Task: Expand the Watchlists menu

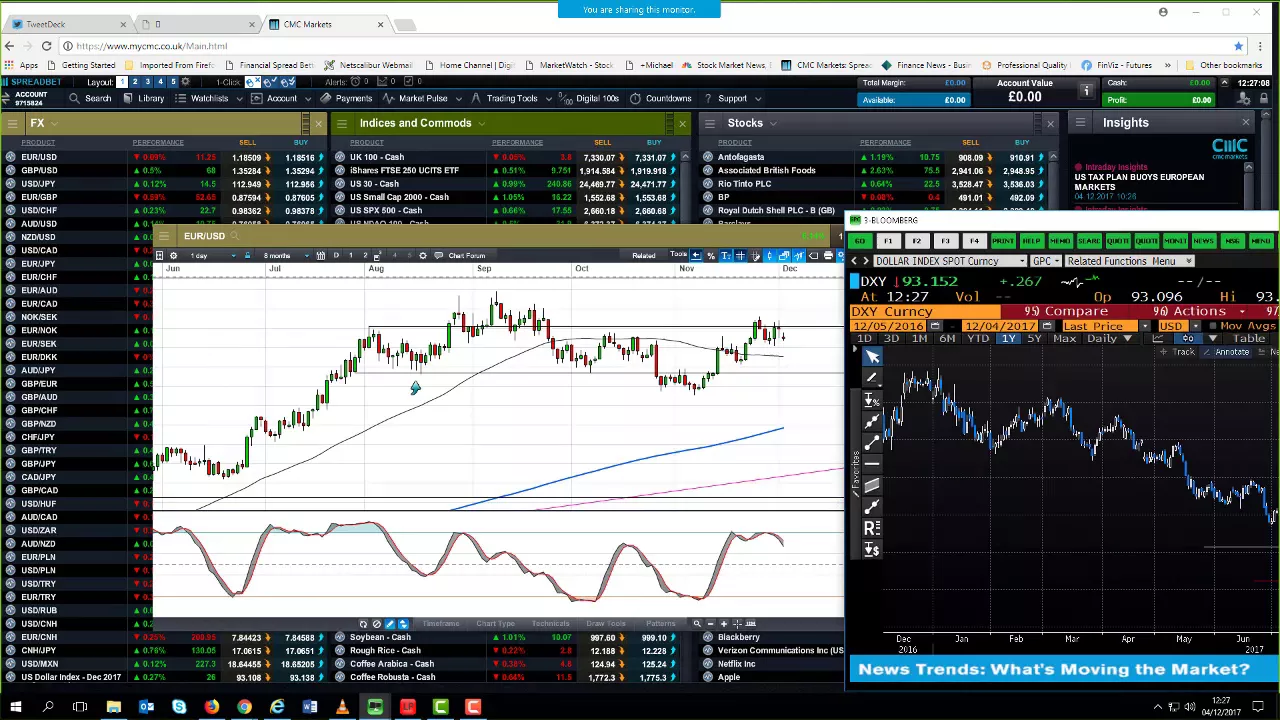Action: coord(209,98)
